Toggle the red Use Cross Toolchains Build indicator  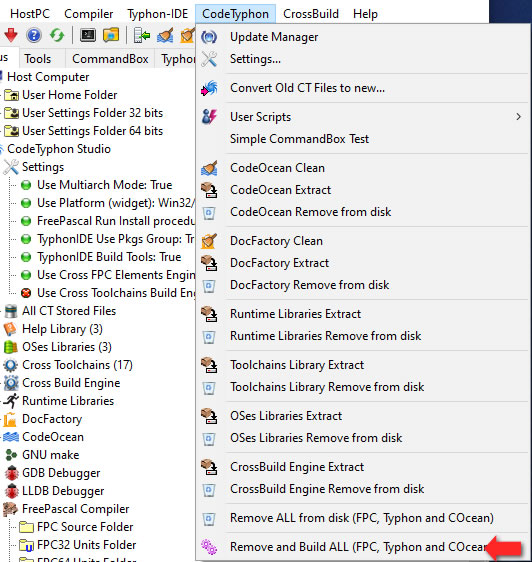pos(26,293)
